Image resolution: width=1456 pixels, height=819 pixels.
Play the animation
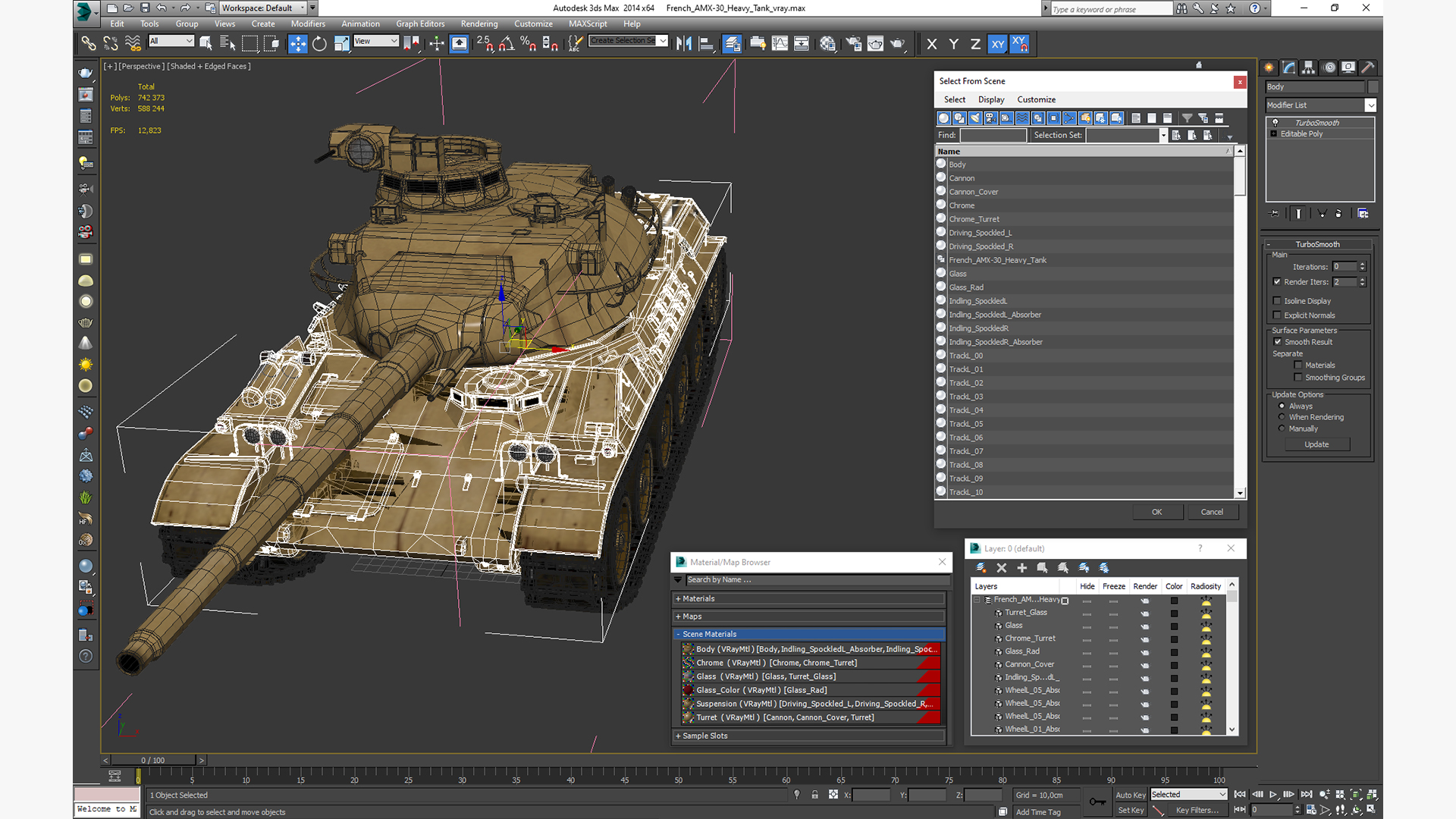point(1273,795)
